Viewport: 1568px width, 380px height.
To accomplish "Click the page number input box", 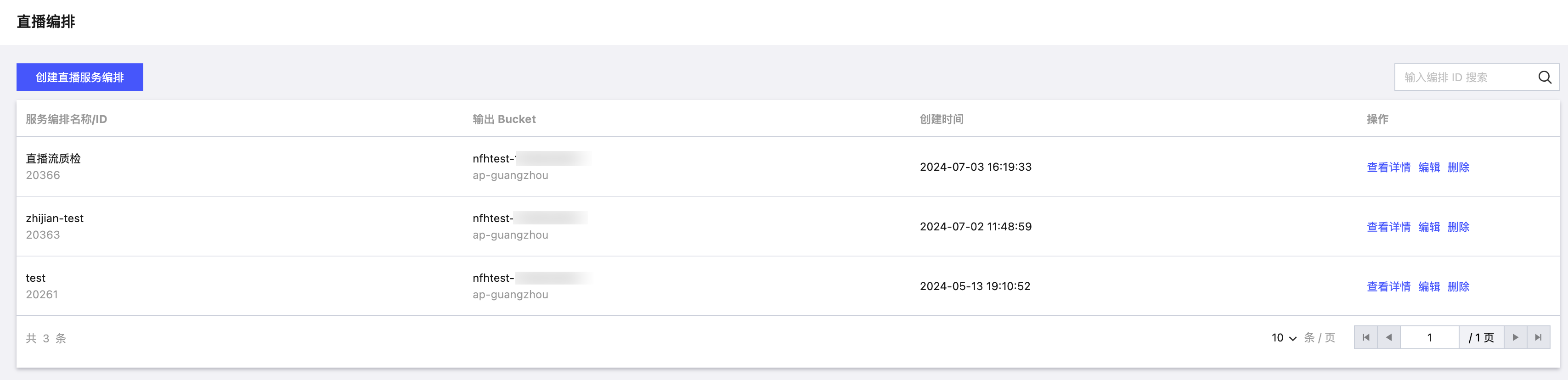I will point(1429,337).
